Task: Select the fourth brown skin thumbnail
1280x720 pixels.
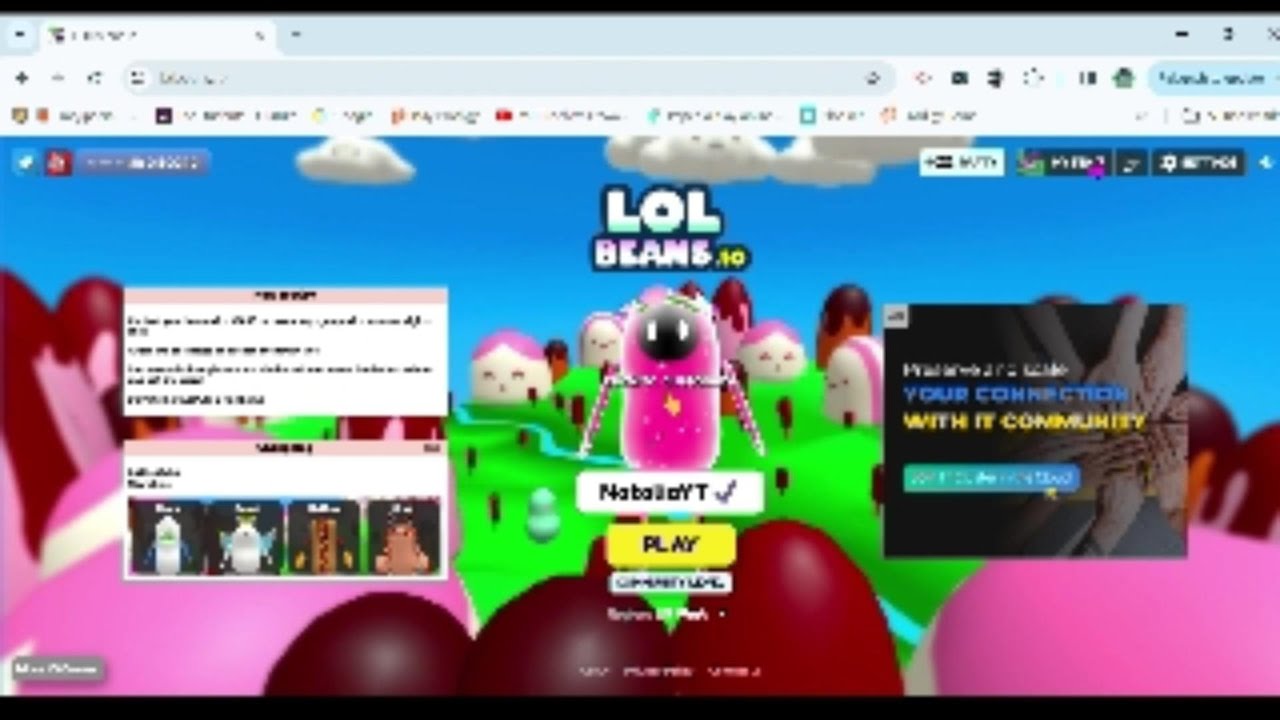Action: tap(403, 537)
